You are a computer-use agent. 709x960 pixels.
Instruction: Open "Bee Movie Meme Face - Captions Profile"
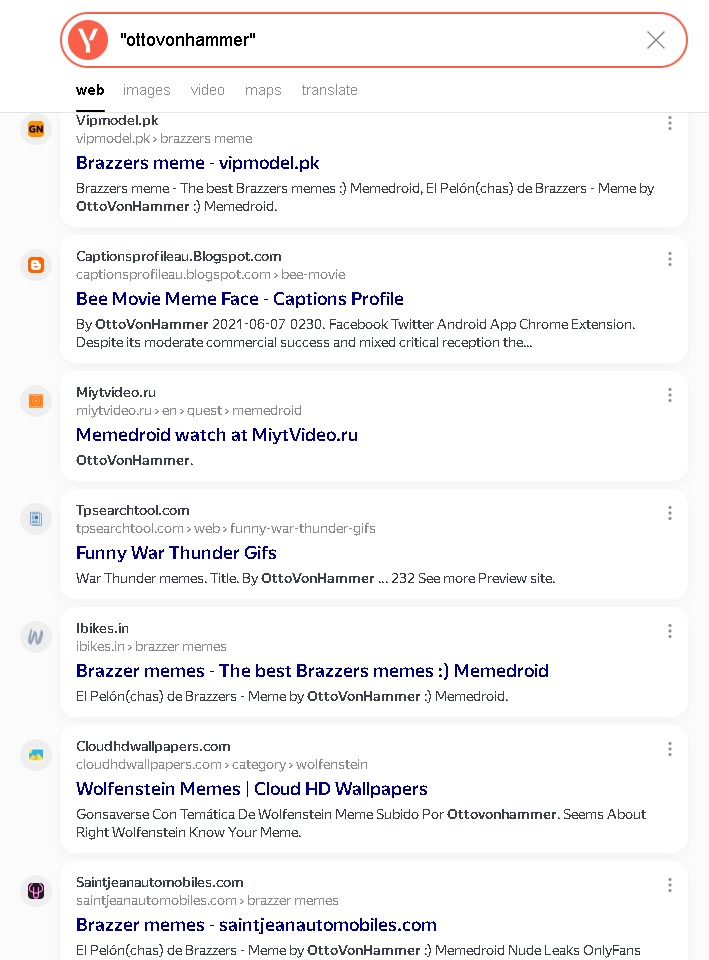pyautogui.click(x=239, y=299)
